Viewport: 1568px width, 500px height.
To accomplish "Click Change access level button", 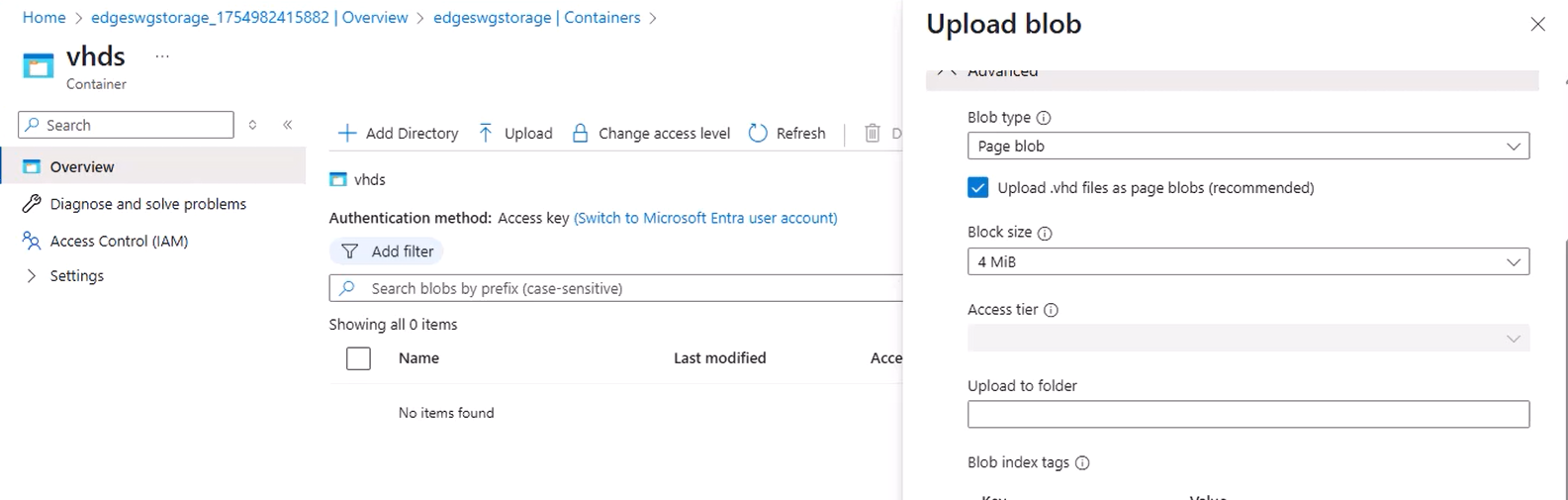I will (652, 133).
